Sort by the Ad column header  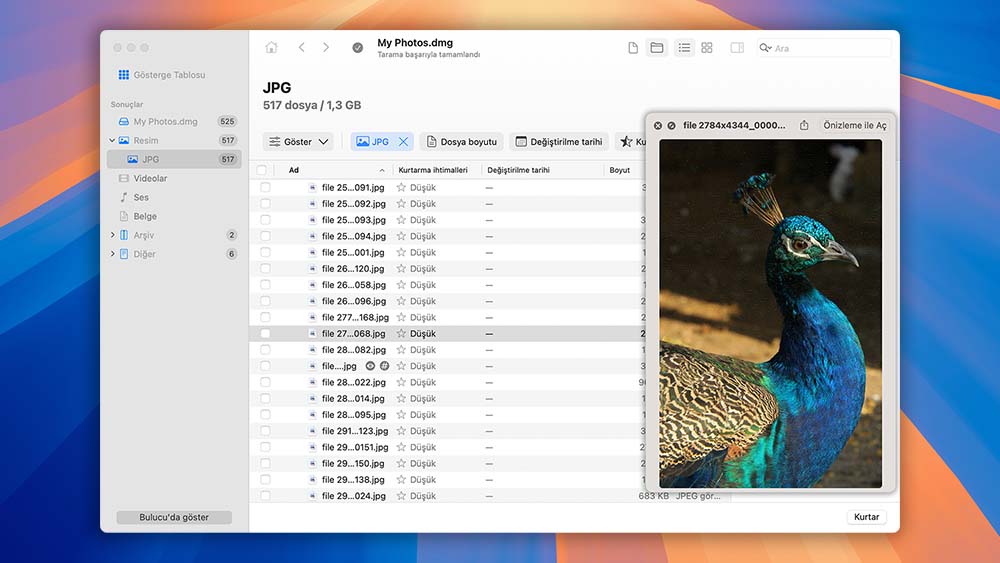point(293,170)
